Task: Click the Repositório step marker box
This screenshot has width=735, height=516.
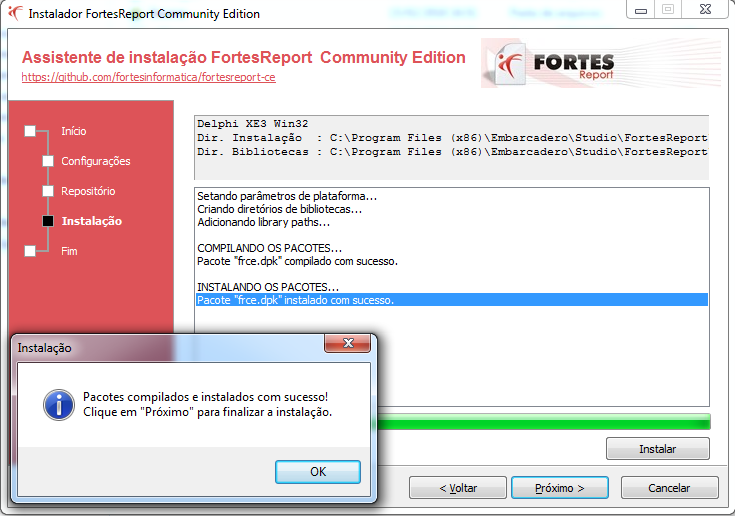Action: (48, 191)
